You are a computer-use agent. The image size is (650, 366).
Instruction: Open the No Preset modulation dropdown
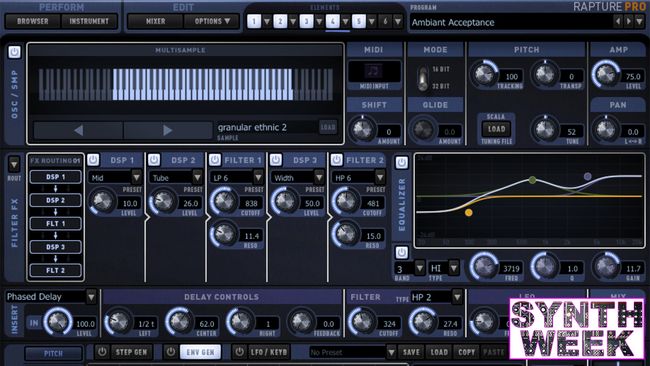[390, 352]
